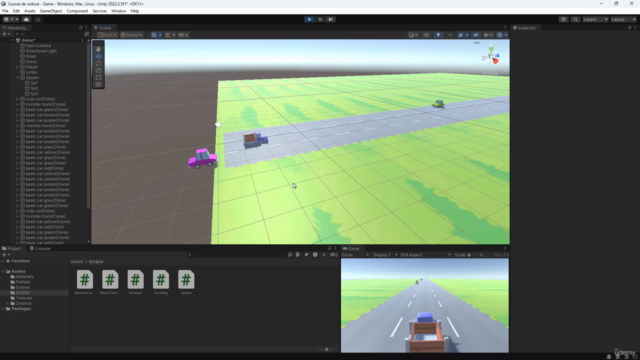Open Project panel three-dot menu
Viewport: 640px width, 360px height.
(336, 248)
